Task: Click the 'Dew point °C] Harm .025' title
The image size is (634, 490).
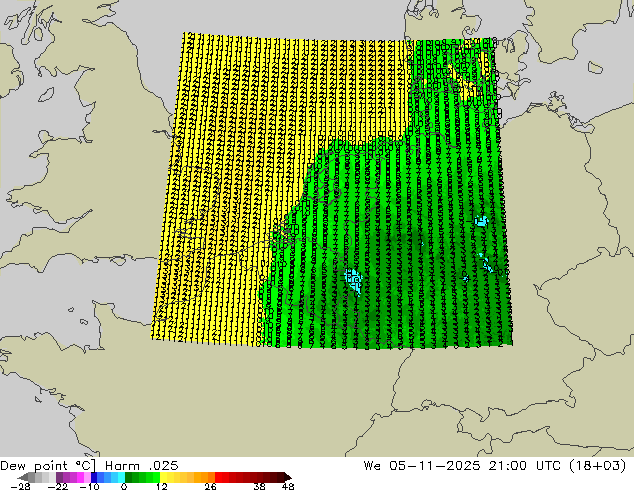Action: (x=89, y=466)
